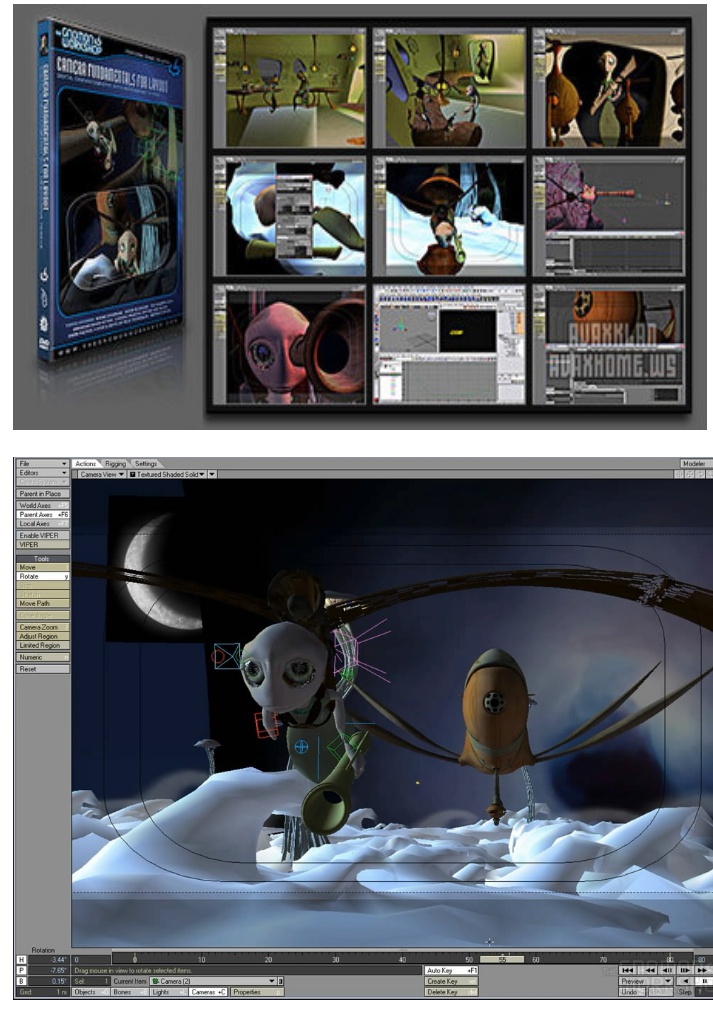713x1015 pixels.
Task: Click the top-left green room thumbnail
Action: 289,87
